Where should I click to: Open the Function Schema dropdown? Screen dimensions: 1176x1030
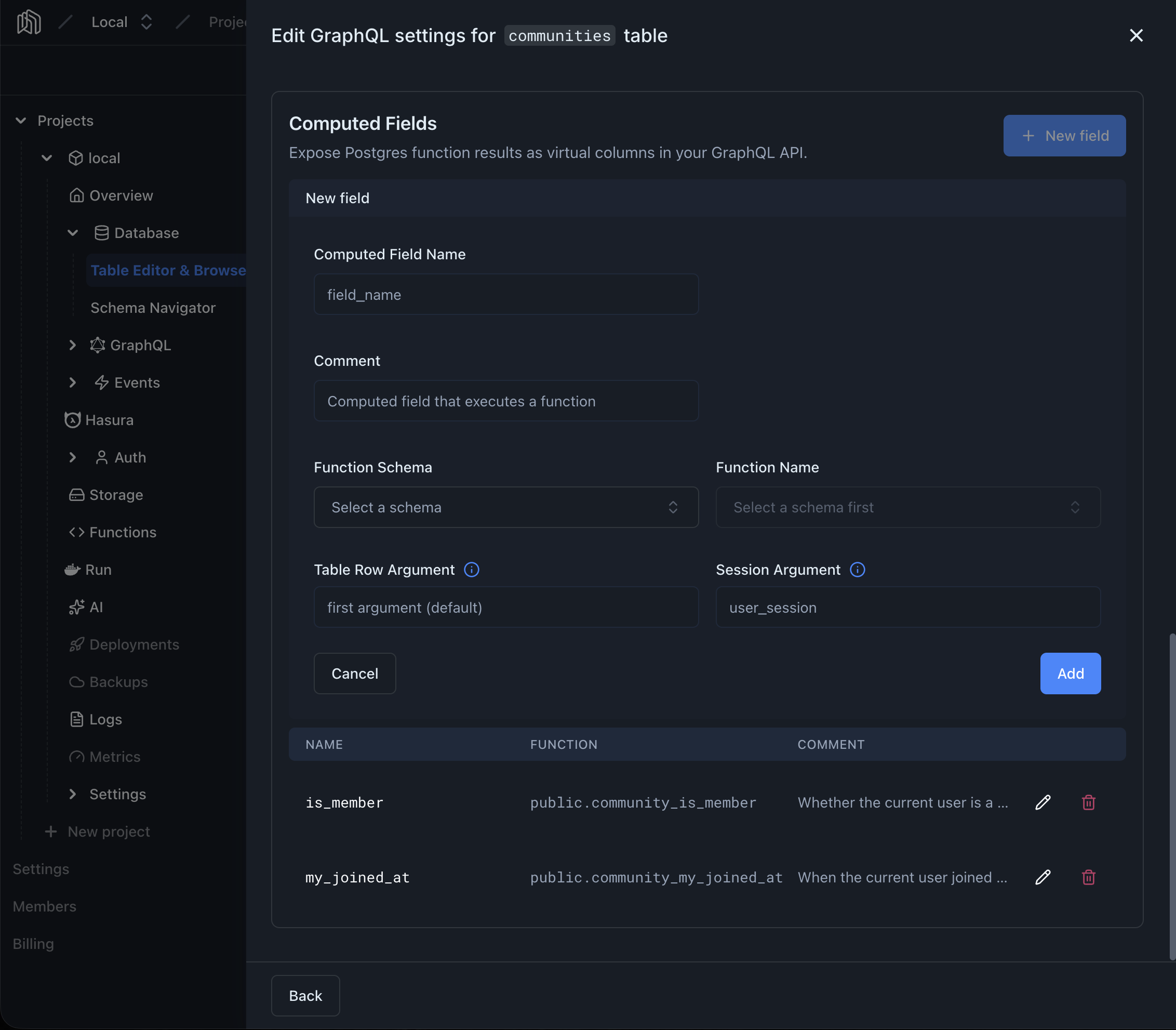click(x=505, y=507)
